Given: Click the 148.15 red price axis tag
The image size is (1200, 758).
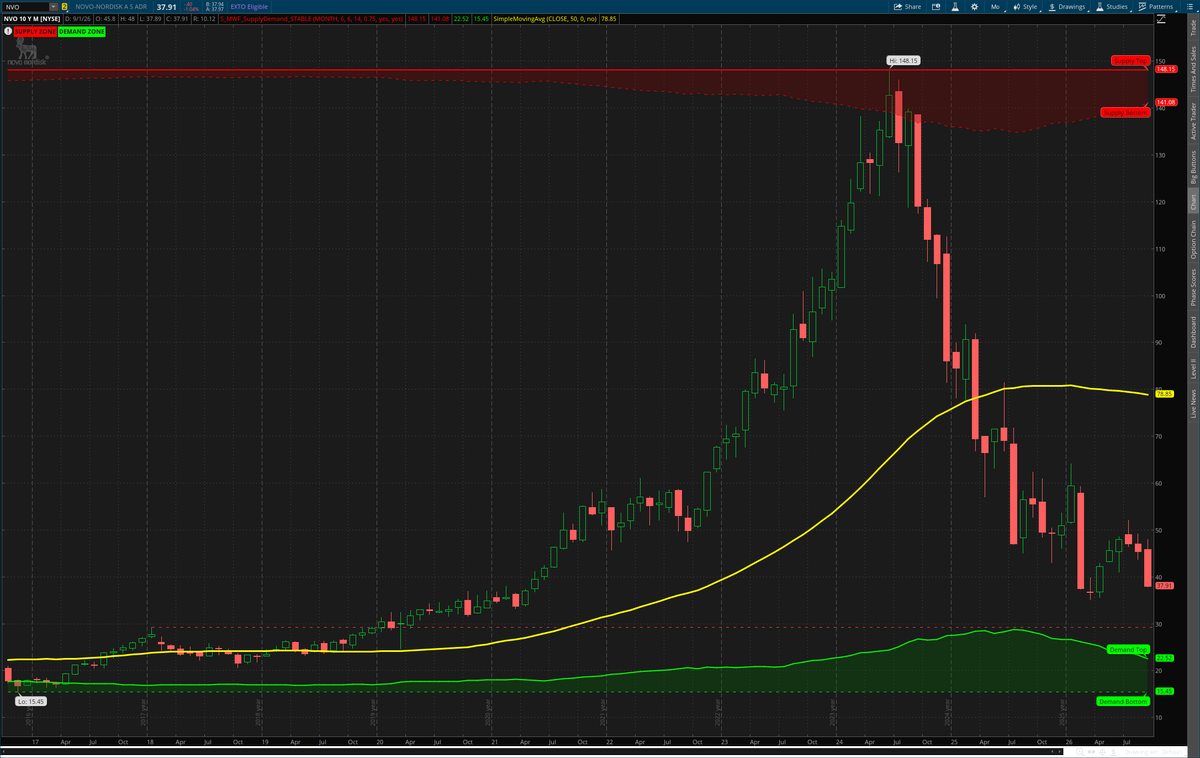Looking at the screenshot, I should pyautogui.click(x=1164, y=69).
